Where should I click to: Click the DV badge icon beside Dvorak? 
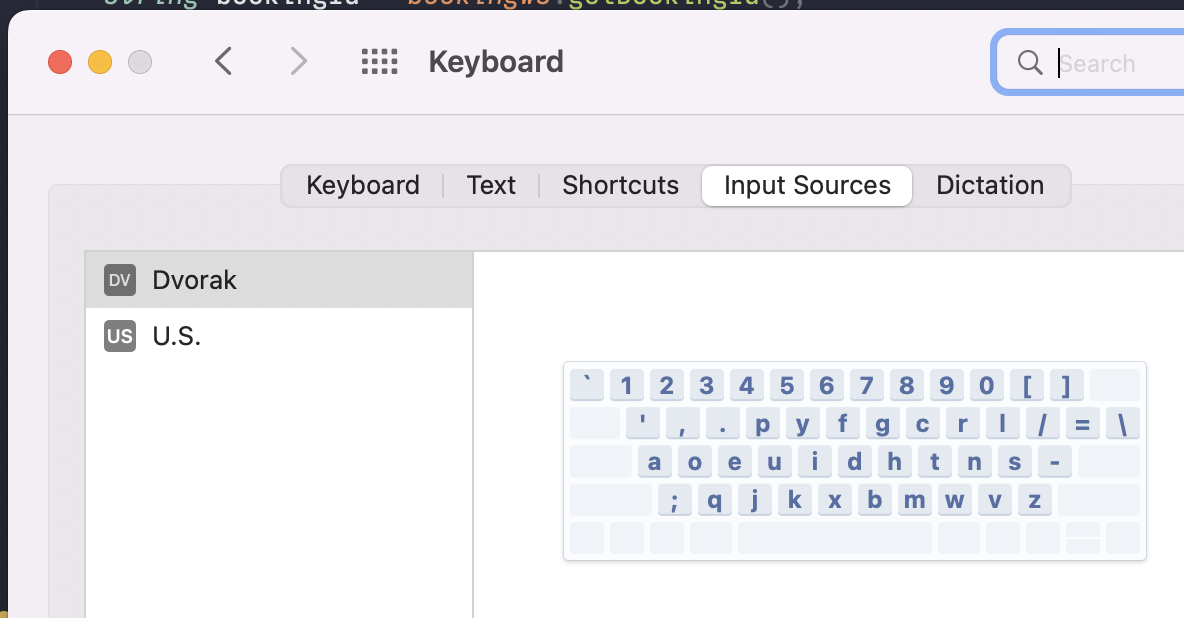tap(120, 280)
